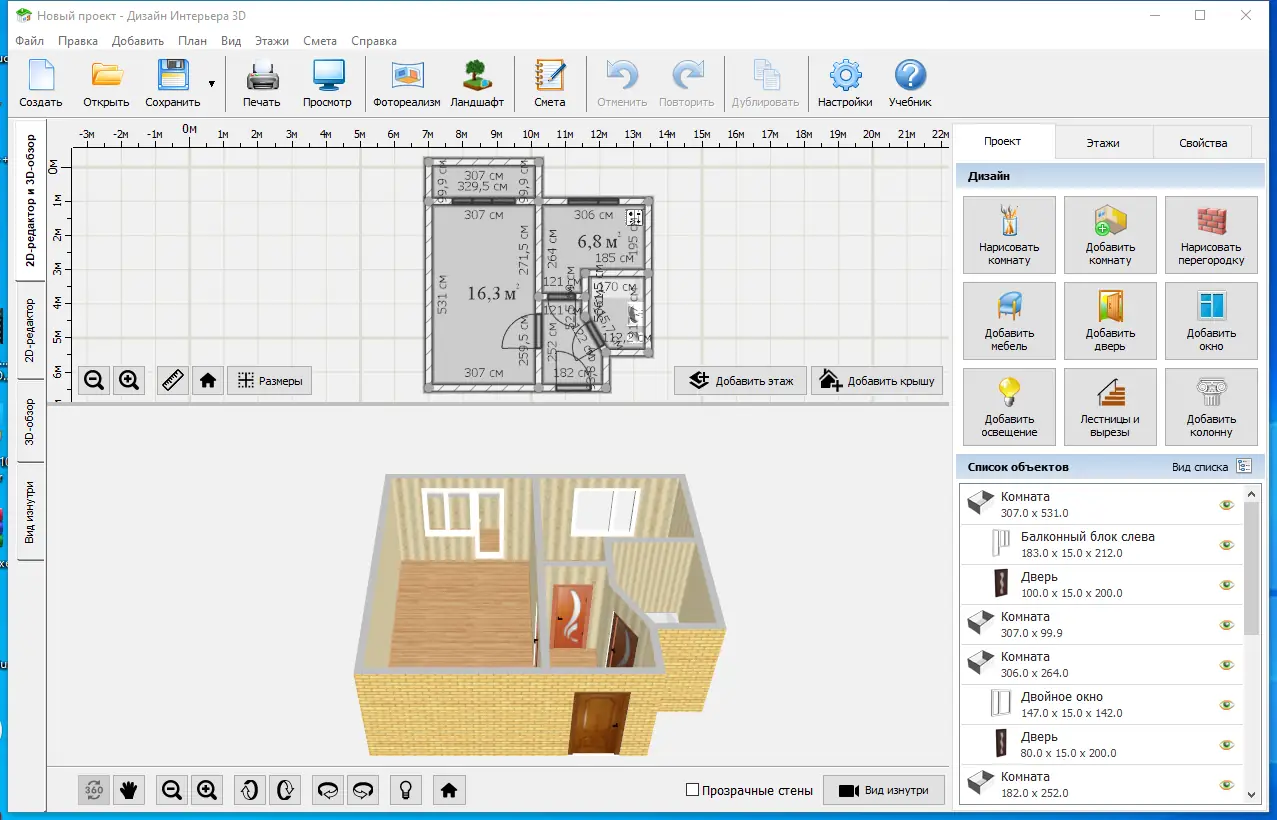Select the Проект tab
The width and height of the screenshot is (1277, 820).
1002,142
